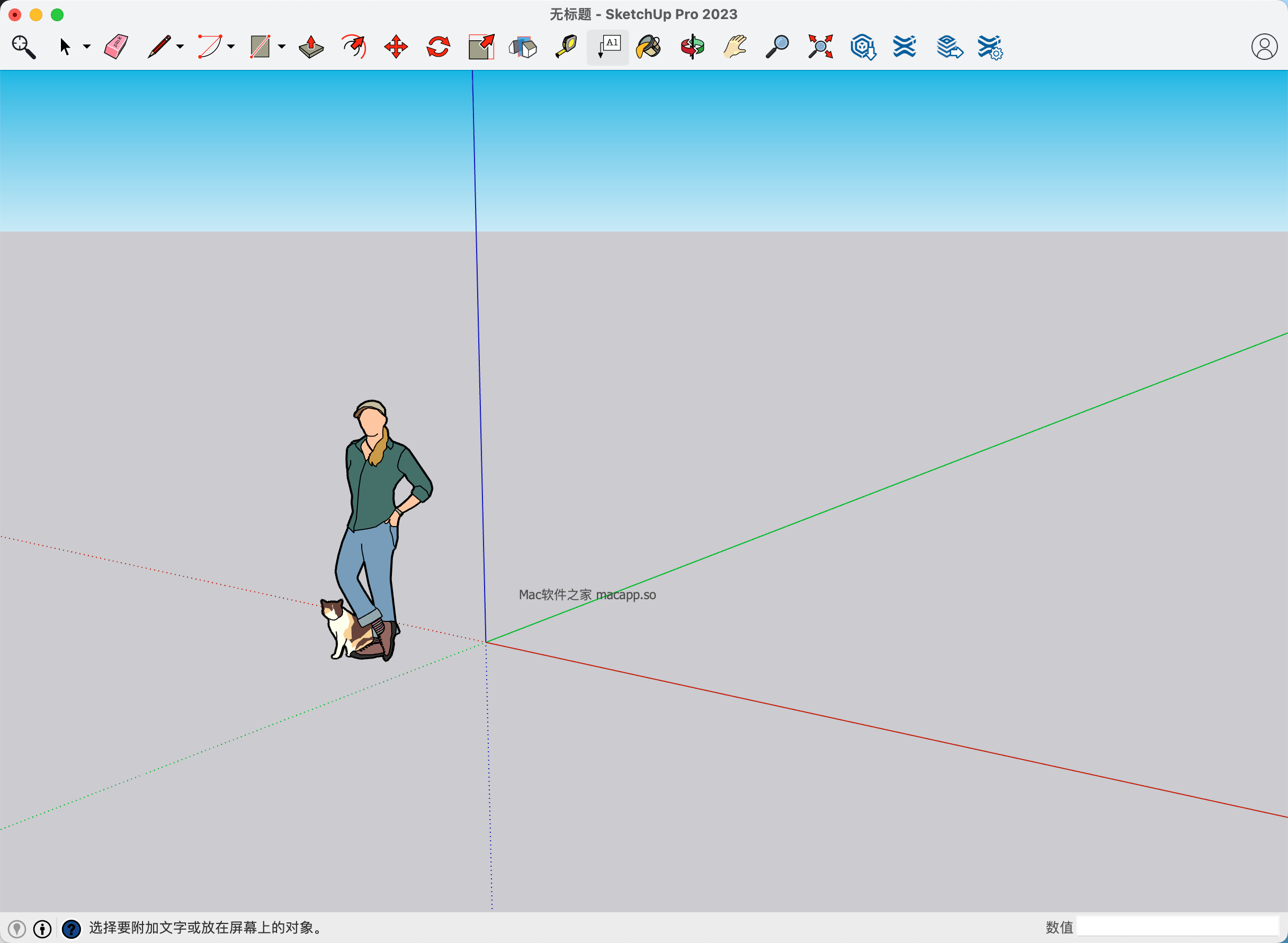Image resolution: width=1288 pixels, height=943 pixels.
Task: Open the user account profile button
Action: (x=1264, y=47)
